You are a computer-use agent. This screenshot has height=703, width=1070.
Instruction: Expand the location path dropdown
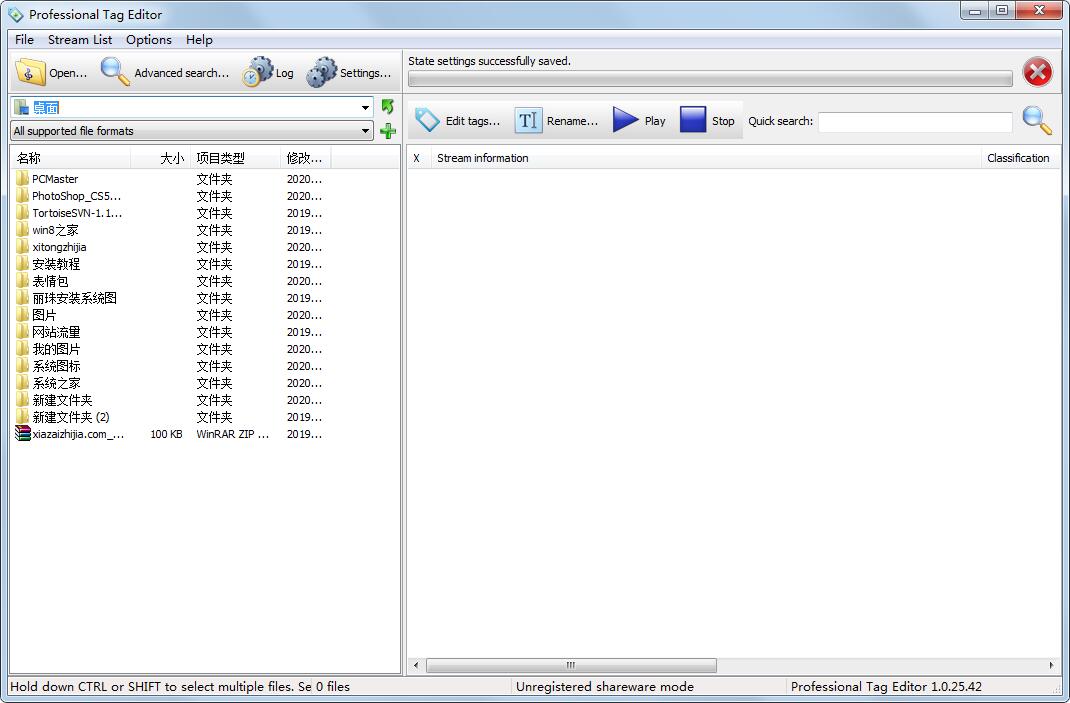click(365, 106)
